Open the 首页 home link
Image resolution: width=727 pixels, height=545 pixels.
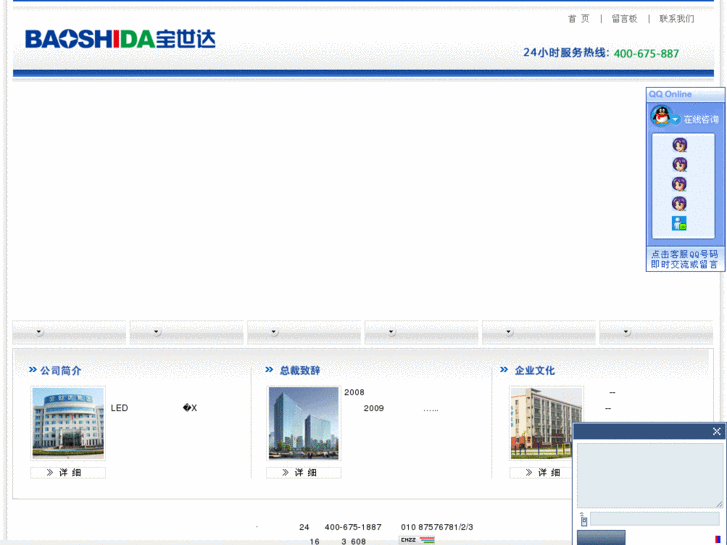(579, 19)
